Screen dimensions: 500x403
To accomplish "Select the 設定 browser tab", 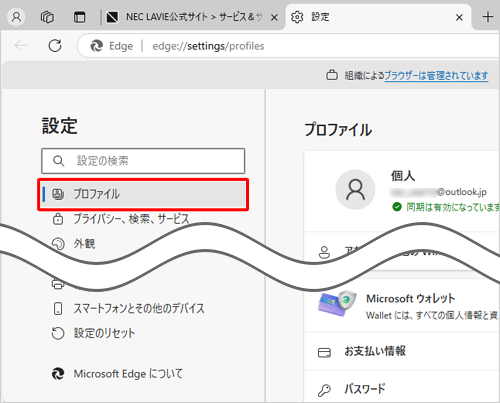I will tap(378, 17).
